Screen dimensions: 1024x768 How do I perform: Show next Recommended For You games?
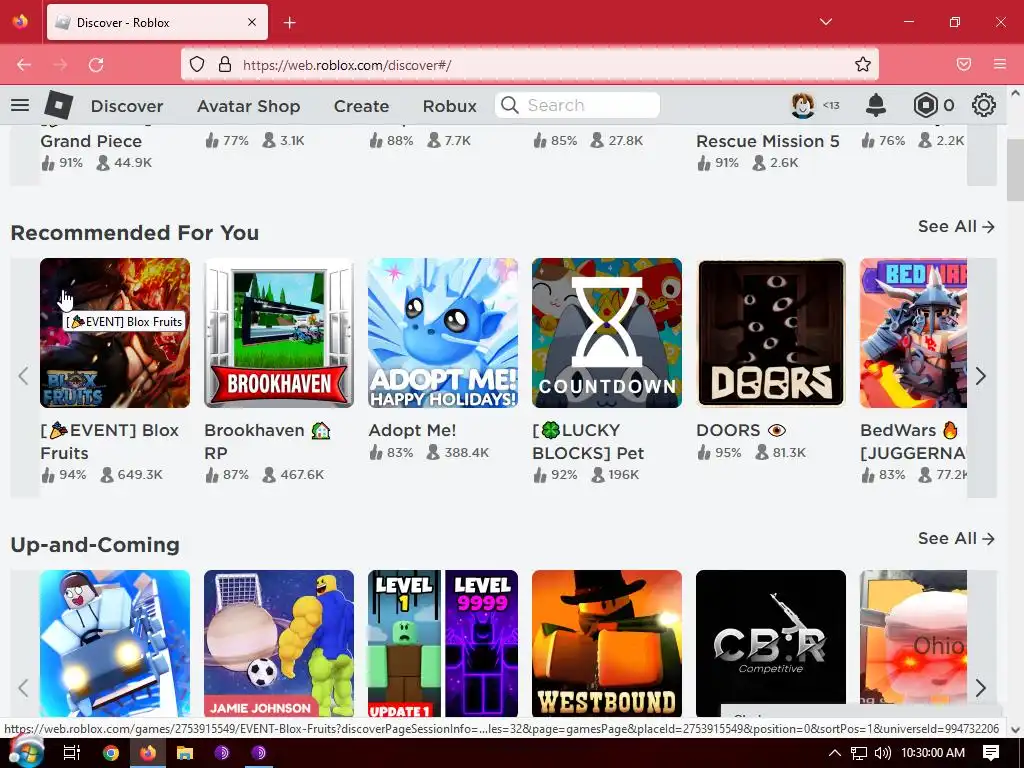click(981, 376)
